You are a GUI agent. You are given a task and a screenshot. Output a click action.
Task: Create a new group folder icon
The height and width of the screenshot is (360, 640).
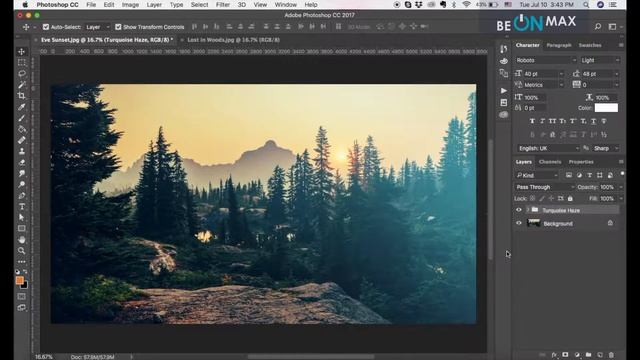tap(588, 355)
